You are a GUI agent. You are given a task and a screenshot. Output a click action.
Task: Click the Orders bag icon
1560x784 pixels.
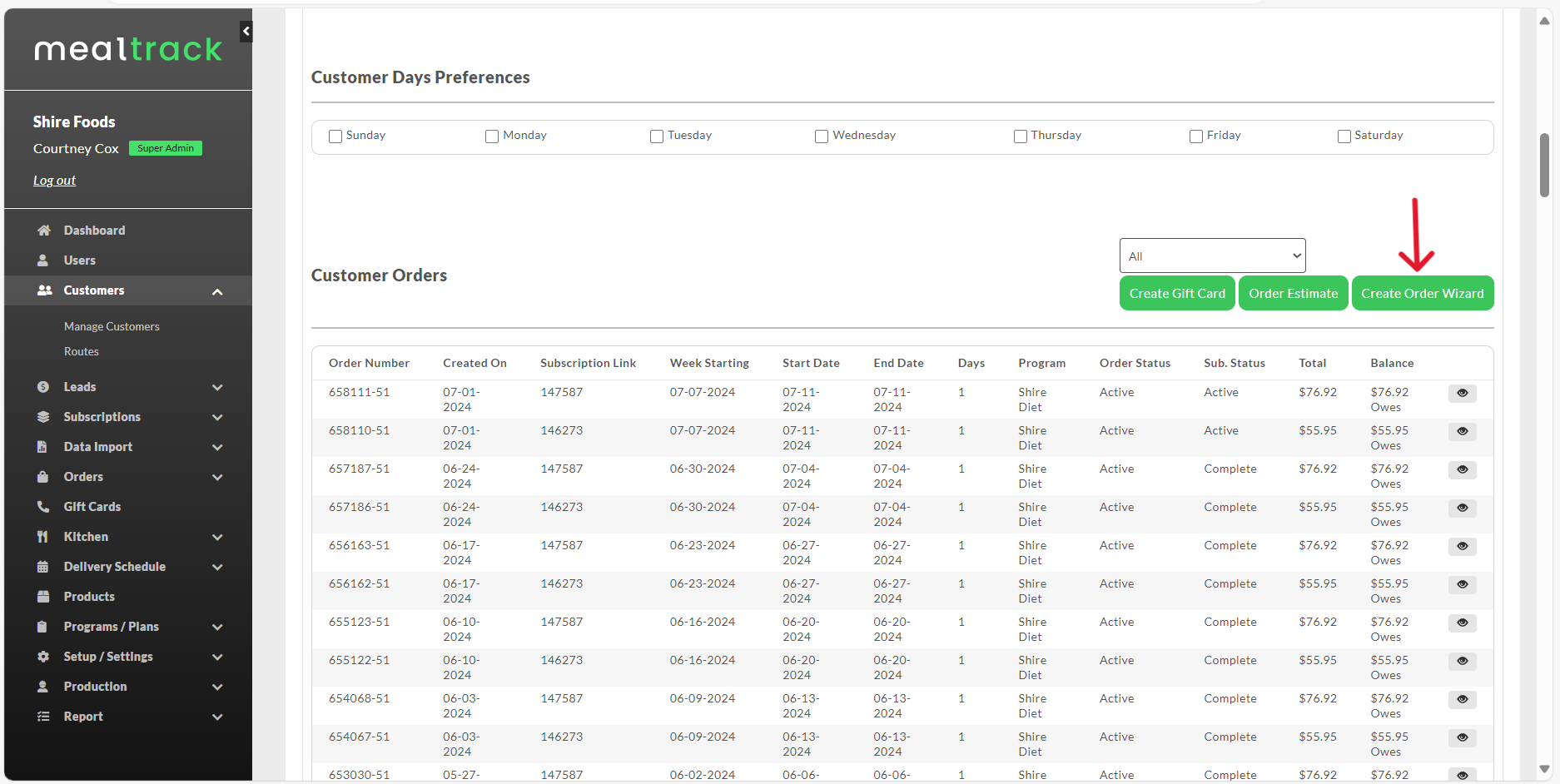pos(43,477)
